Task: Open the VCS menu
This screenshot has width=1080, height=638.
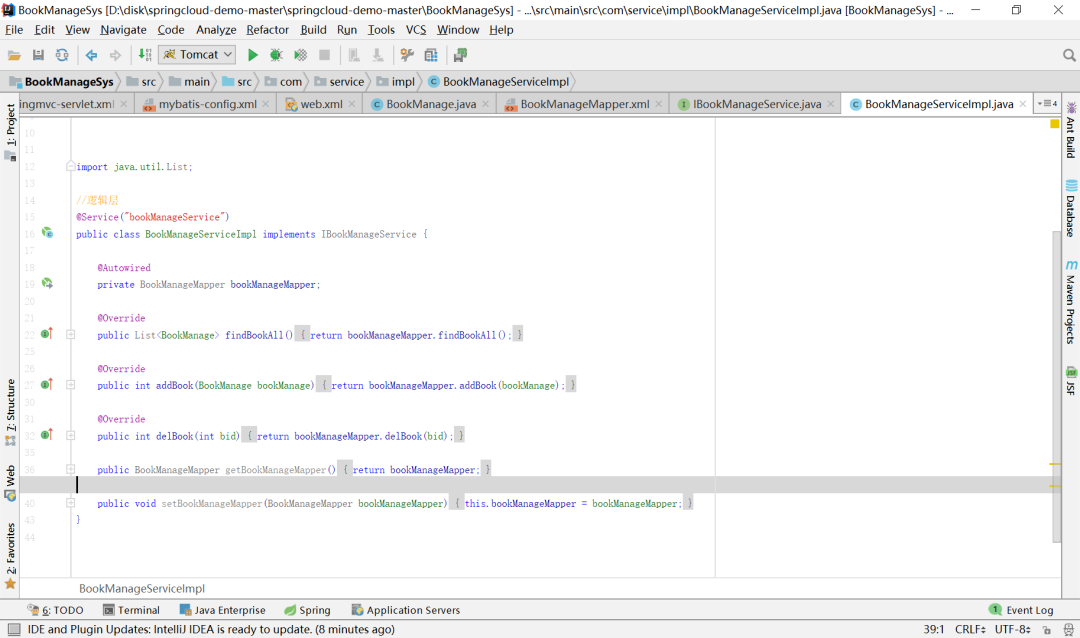Action: click(x=416, y=30)
